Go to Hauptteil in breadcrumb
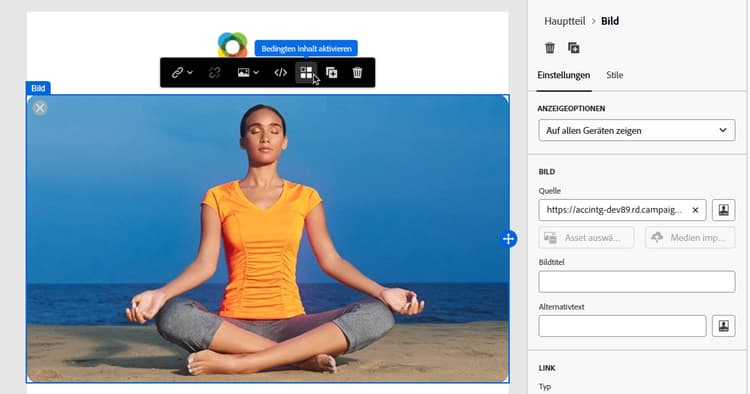The height and width of the screenshot is (394, 750). tap(565, 21)
